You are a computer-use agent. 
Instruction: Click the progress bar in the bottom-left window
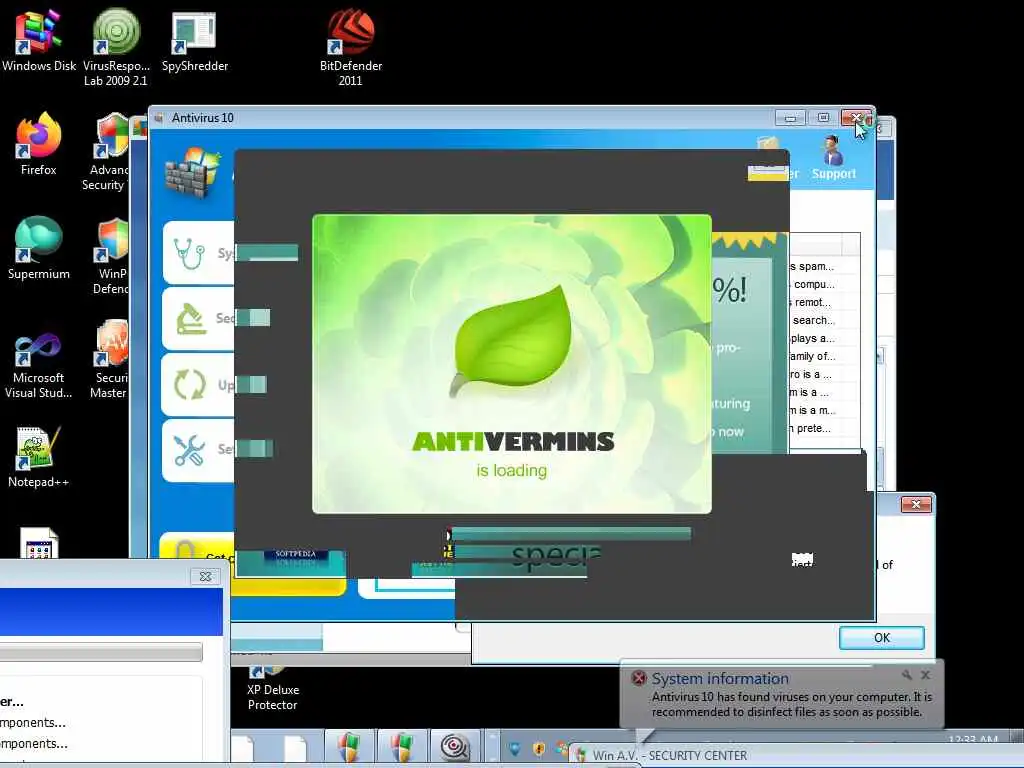[101, 652]
